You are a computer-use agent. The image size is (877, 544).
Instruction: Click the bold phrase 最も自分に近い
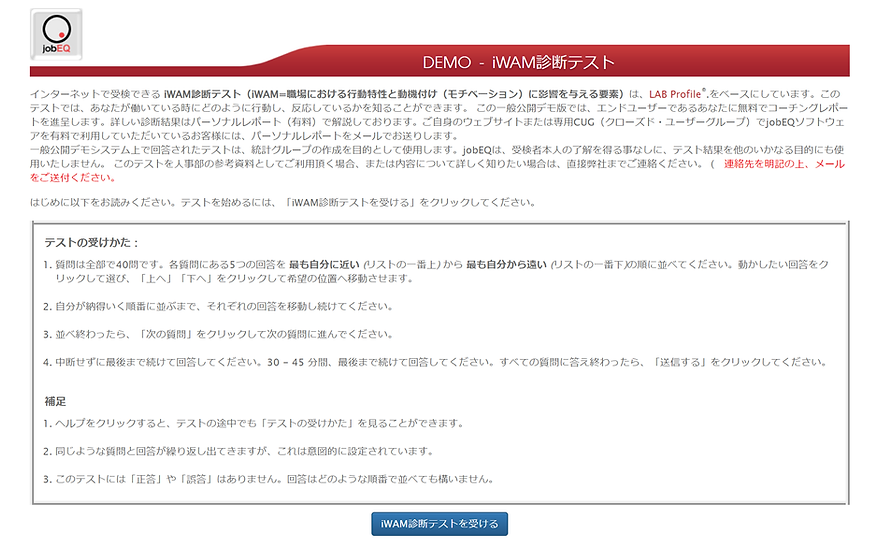[324, 264]
